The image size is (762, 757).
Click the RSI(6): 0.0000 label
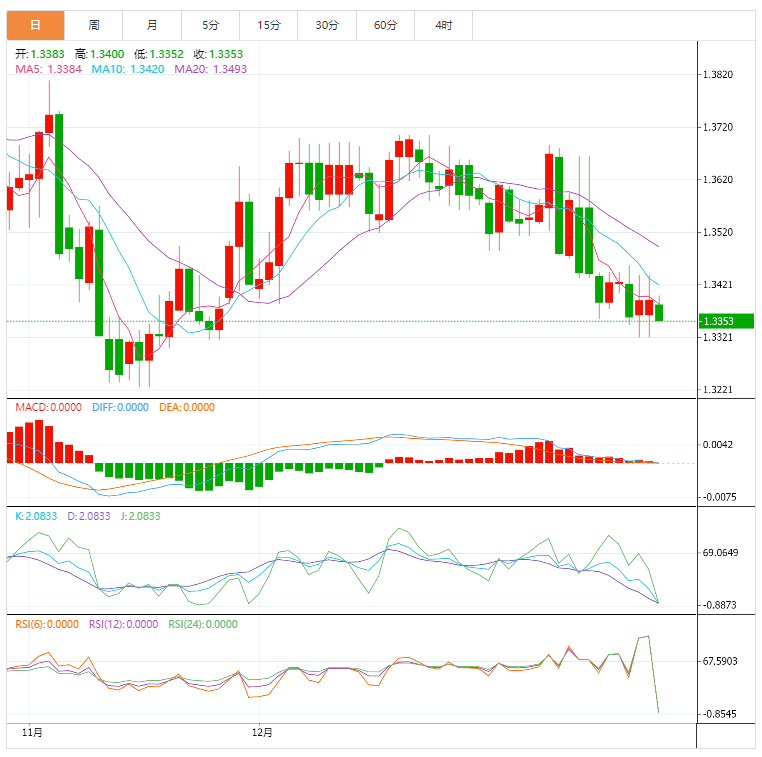coord(47,624)
